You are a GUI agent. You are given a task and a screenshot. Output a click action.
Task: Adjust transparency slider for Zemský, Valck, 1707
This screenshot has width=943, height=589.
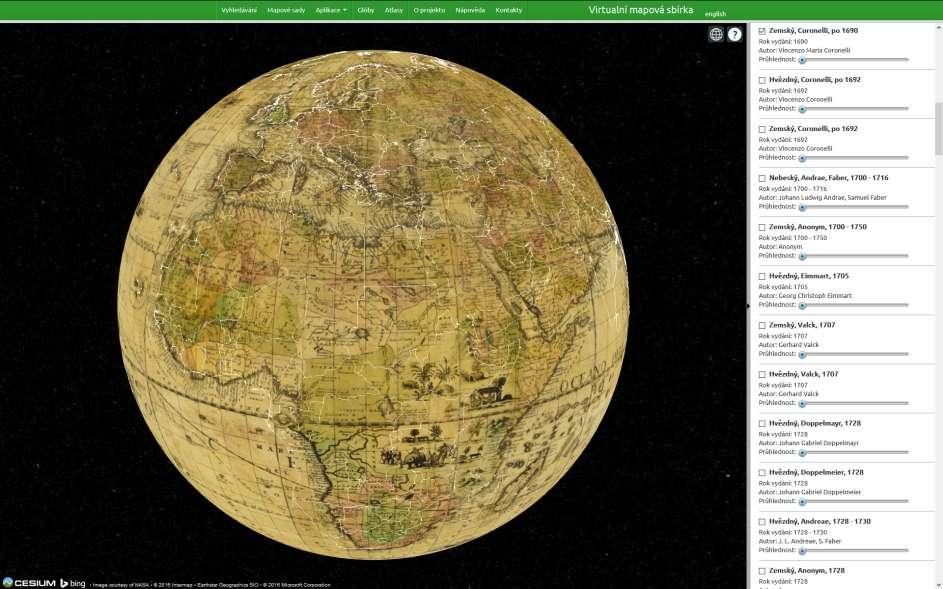tap(854, 354)
